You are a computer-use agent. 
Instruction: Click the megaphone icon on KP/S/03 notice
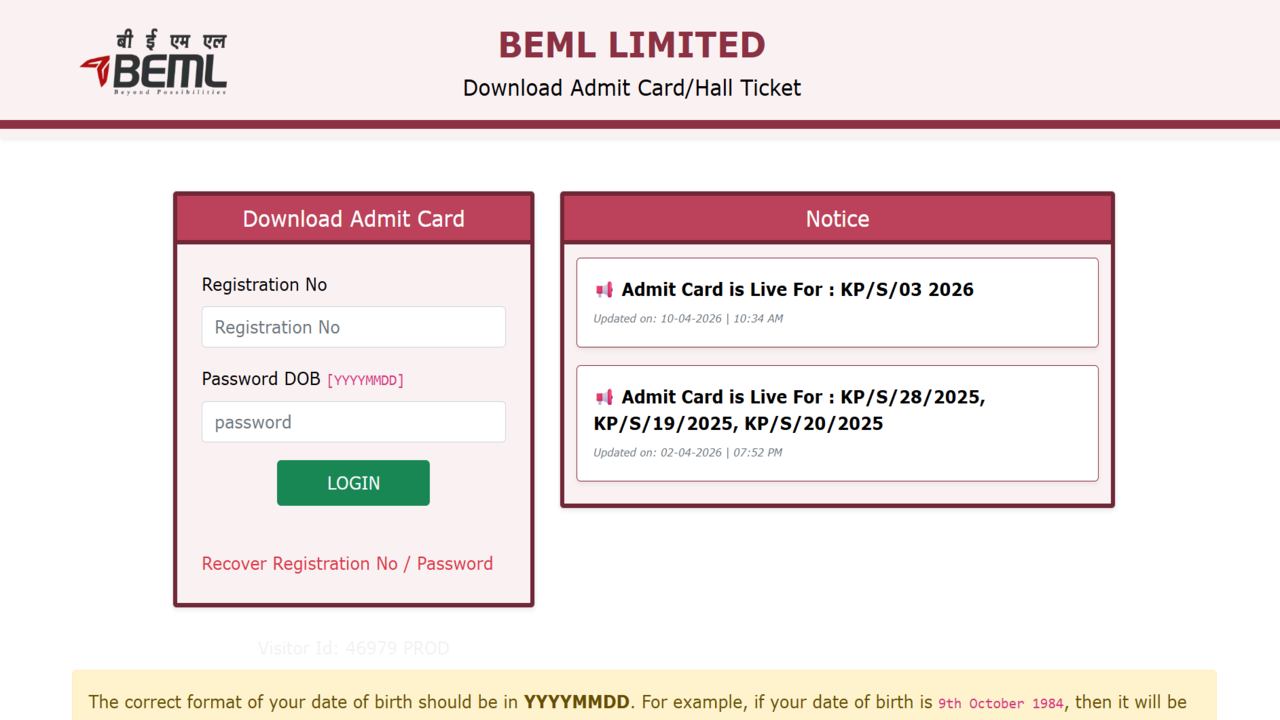603,289
